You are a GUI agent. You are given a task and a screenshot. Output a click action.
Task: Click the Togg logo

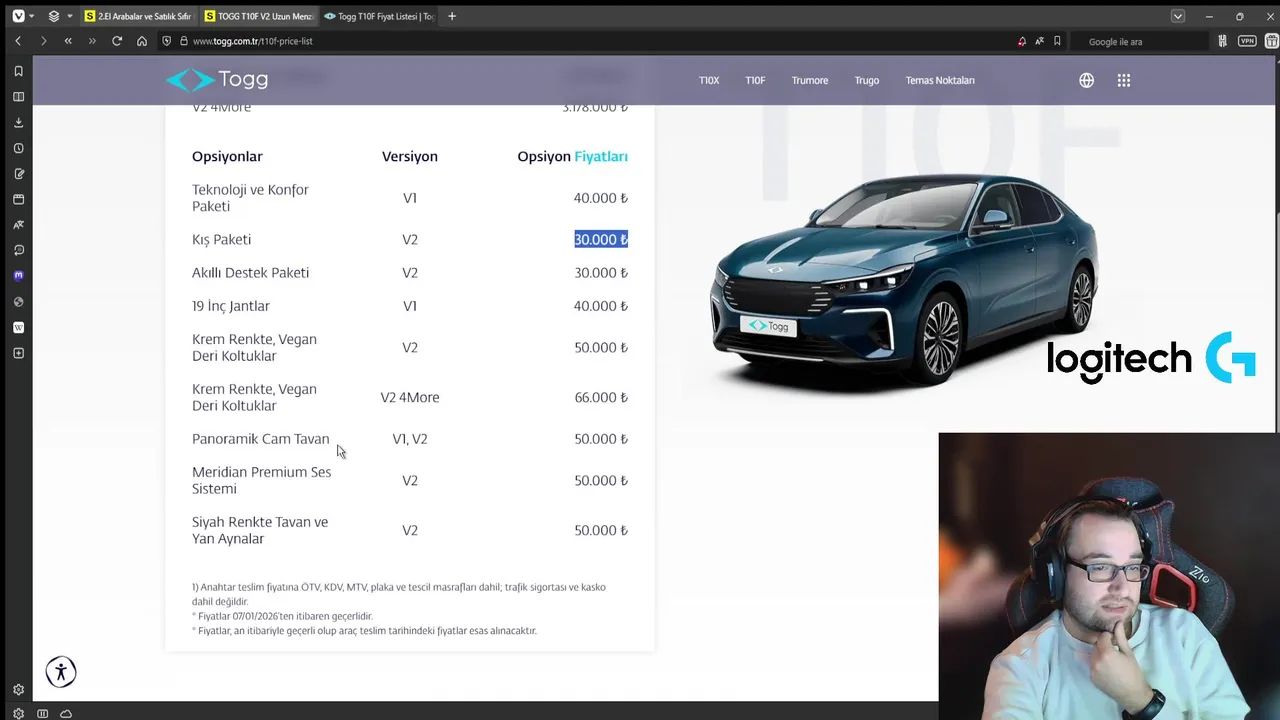pos(217,80)
